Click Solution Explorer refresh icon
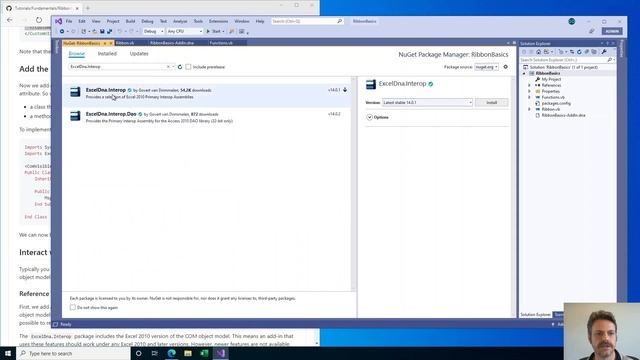 (x=579, y=52)
